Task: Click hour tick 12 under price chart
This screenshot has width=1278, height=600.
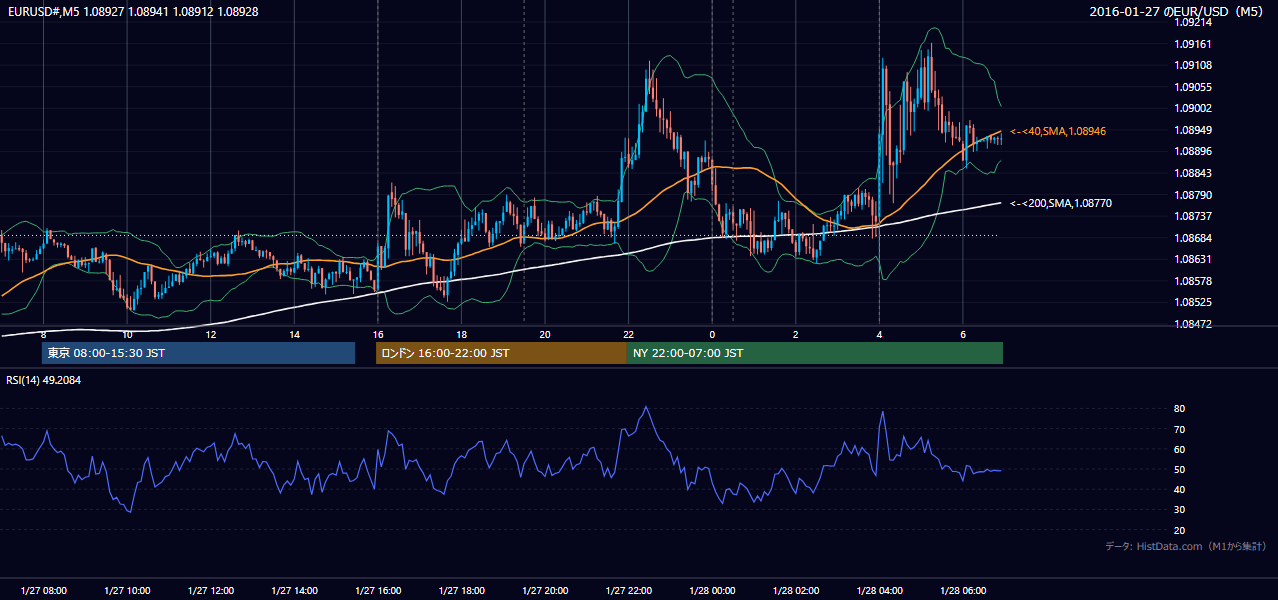Action: 211,334
